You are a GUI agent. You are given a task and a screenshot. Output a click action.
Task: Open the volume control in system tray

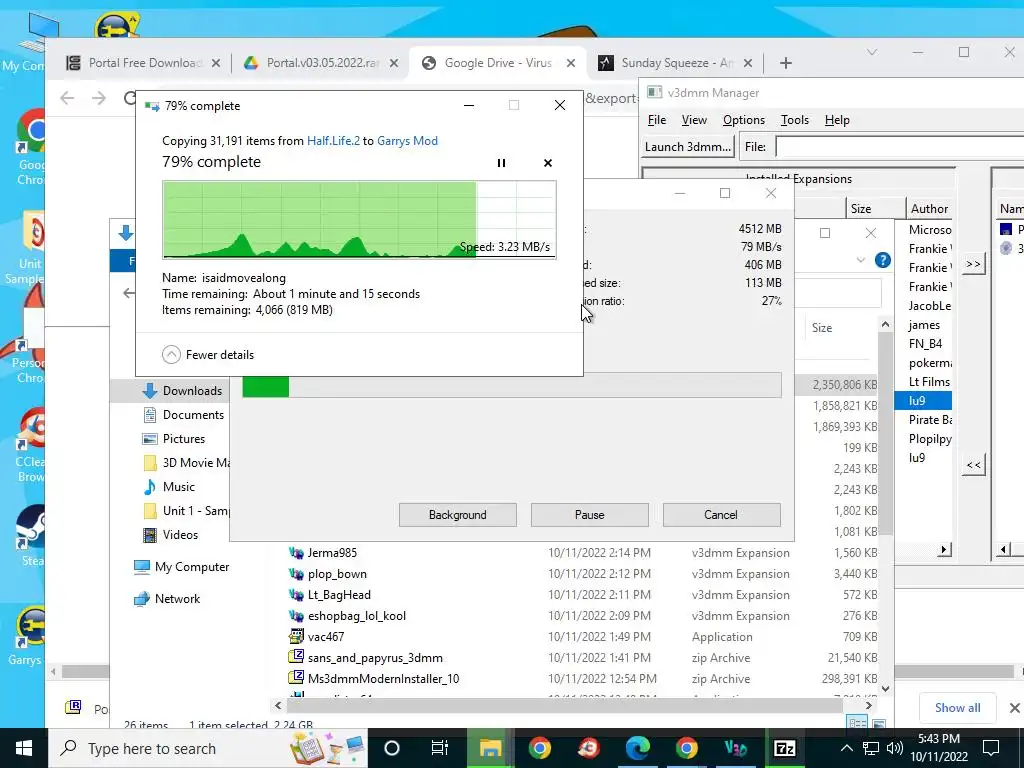tap(895, 748)
